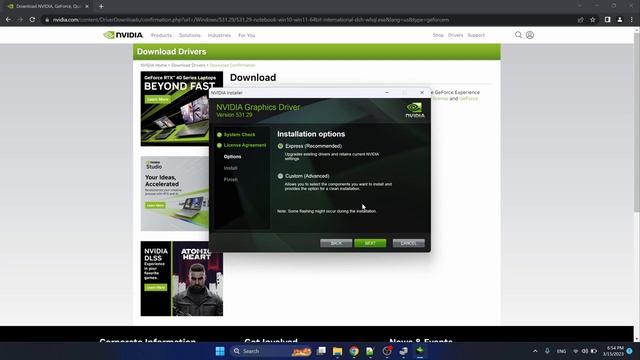Viewport: 640px width, 360px height.
Task: Click the NVIDIA logo on the website header
Action: (x=123, y=35)
